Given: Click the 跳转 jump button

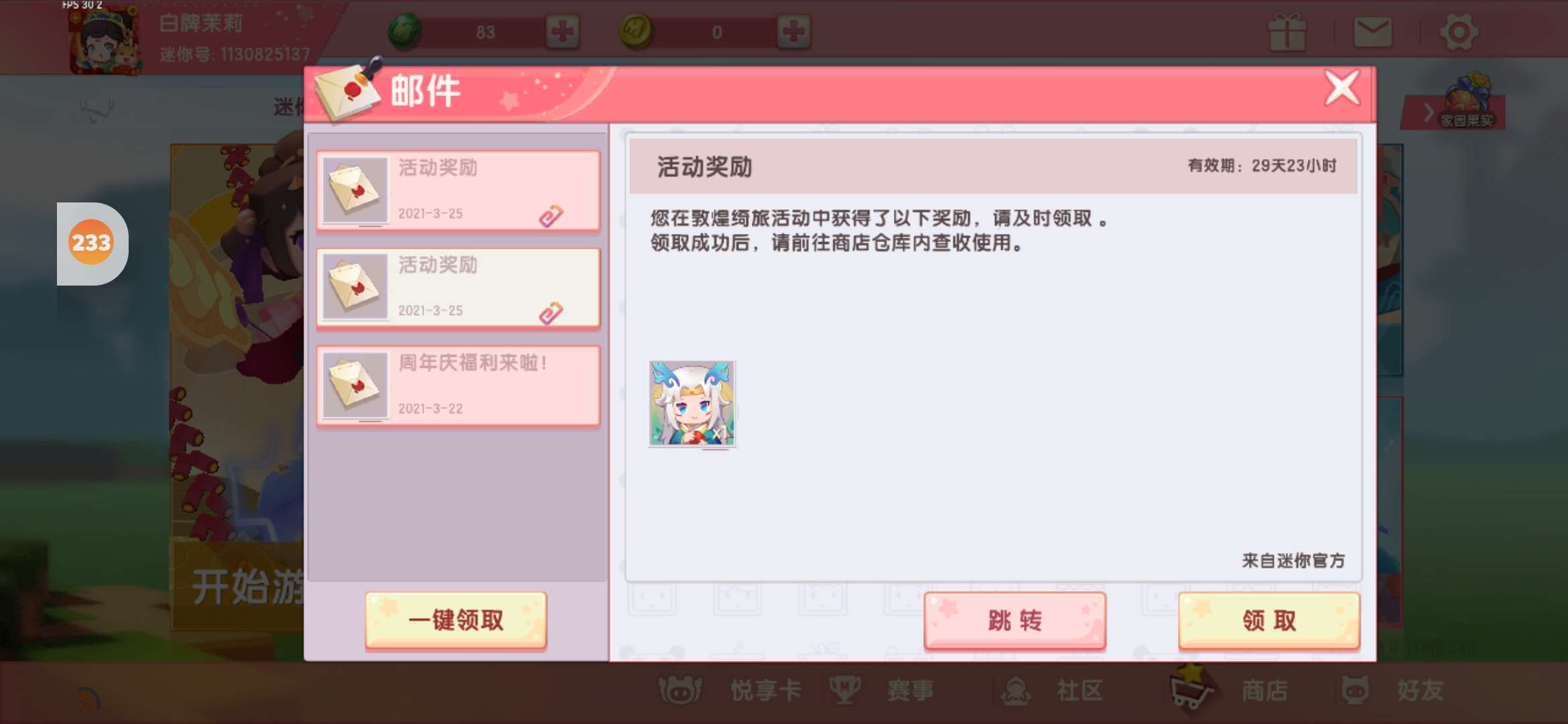Looking at the screenshot, I should (x=1015, y=621).
